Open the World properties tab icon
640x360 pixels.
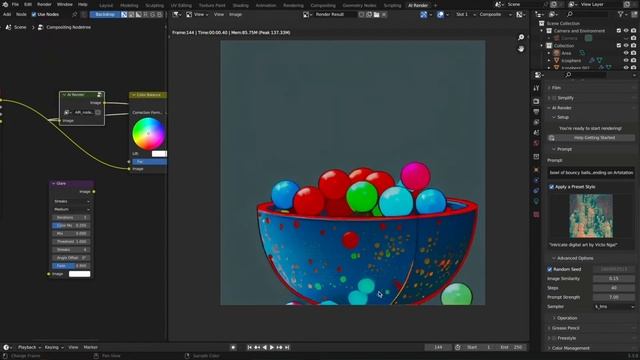pos(536,143)
